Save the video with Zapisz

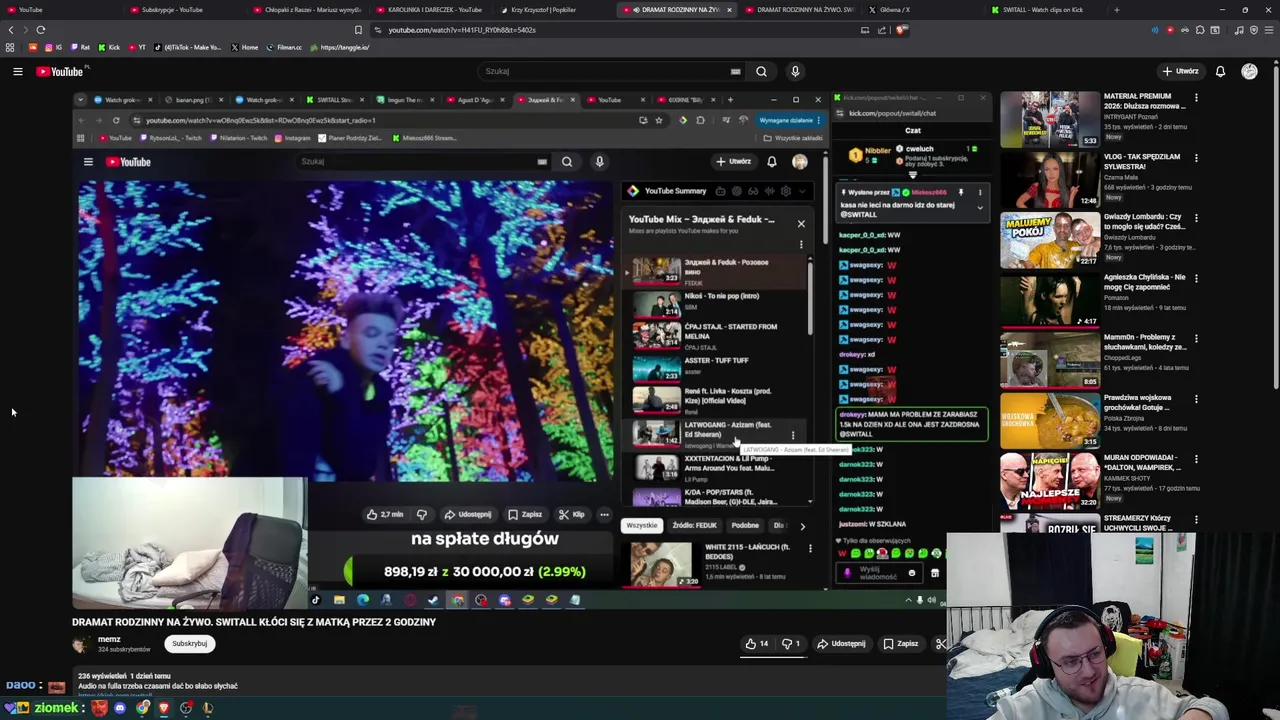coord(900,644)
